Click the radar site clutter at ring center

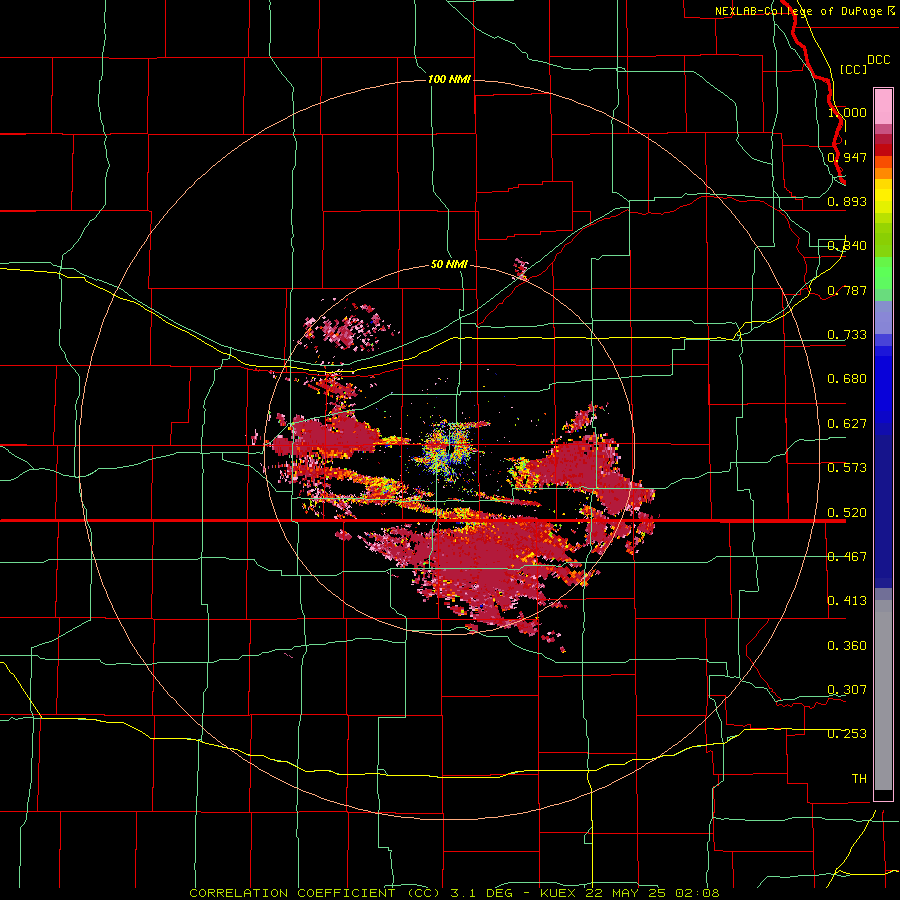pyautogui.click(x=449, y=451)
